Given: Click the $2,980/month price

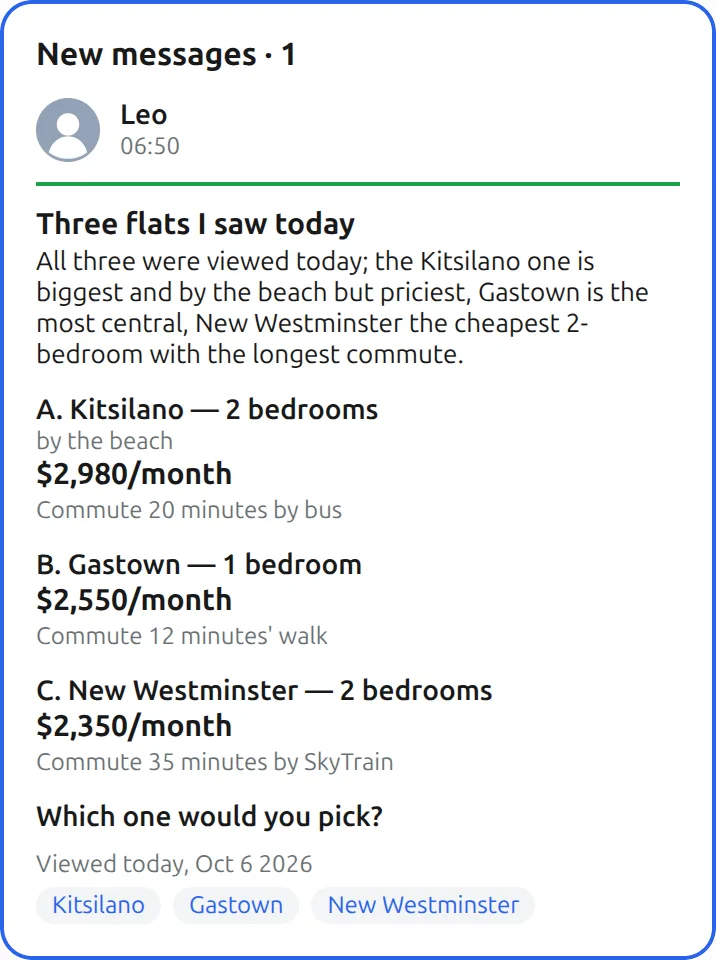Looking at the screenshot, I should coord(134,474).
